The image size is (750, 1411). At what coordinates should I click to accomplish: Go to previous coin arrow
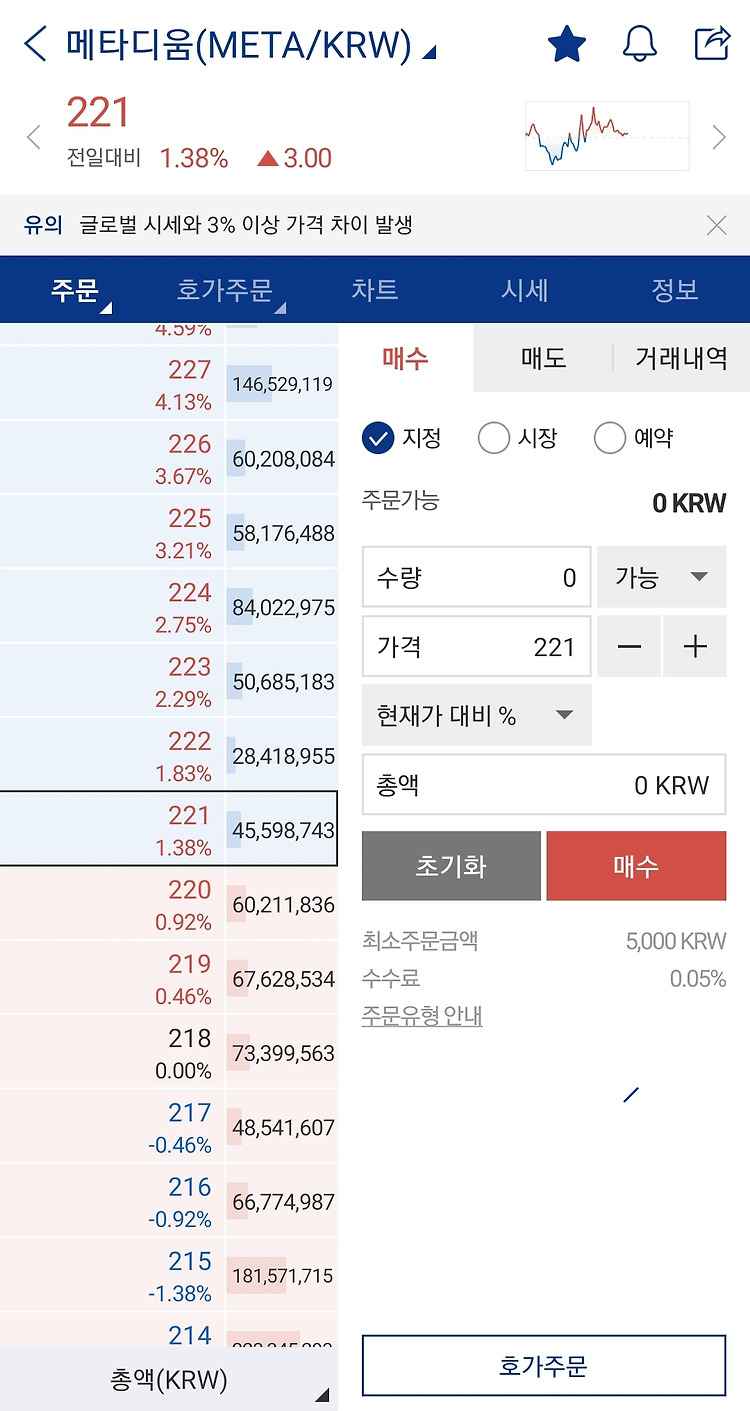[34, 137]
